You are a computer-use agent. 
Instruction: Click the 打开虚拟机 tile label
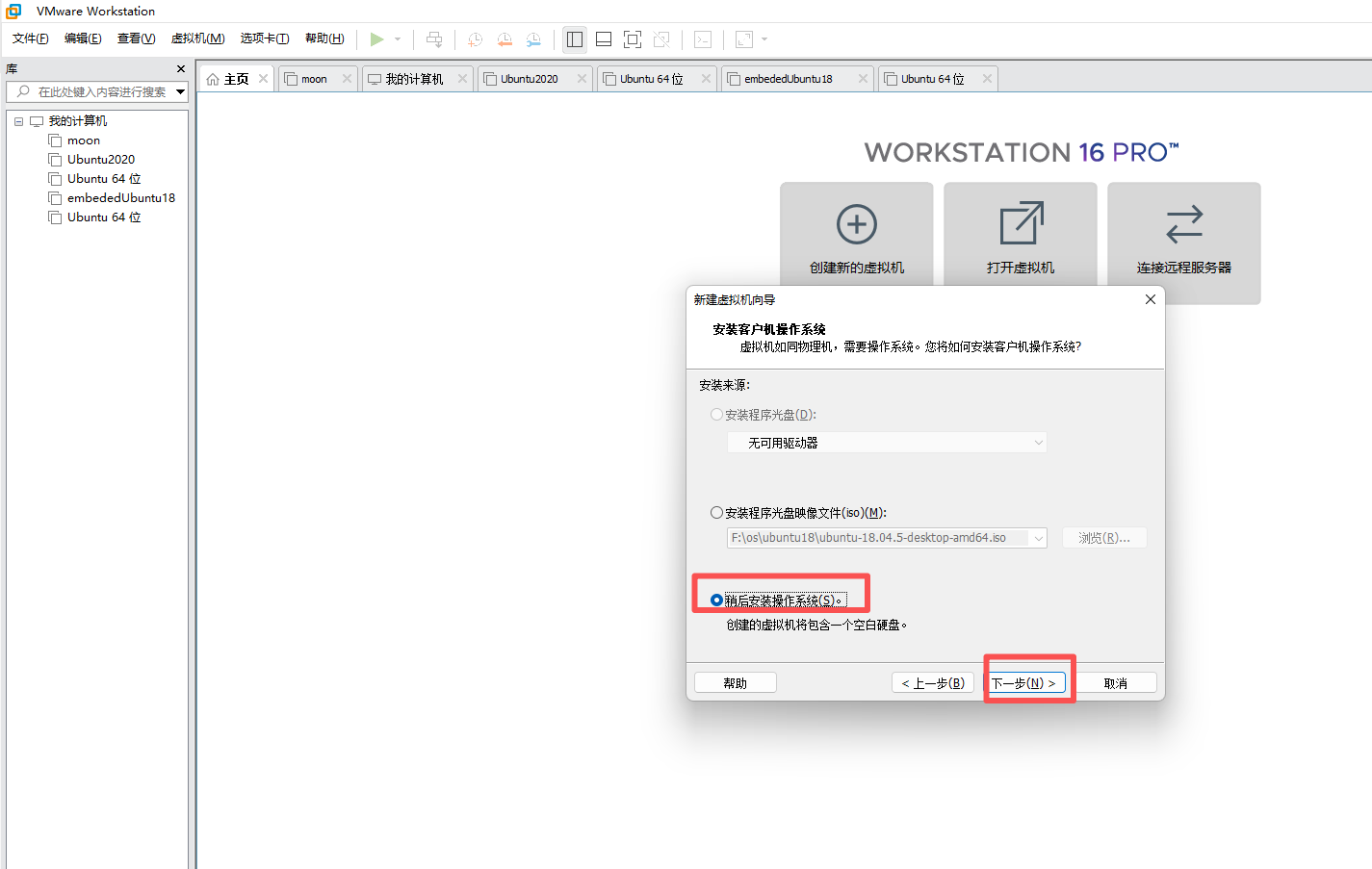tap(1021, 268)
